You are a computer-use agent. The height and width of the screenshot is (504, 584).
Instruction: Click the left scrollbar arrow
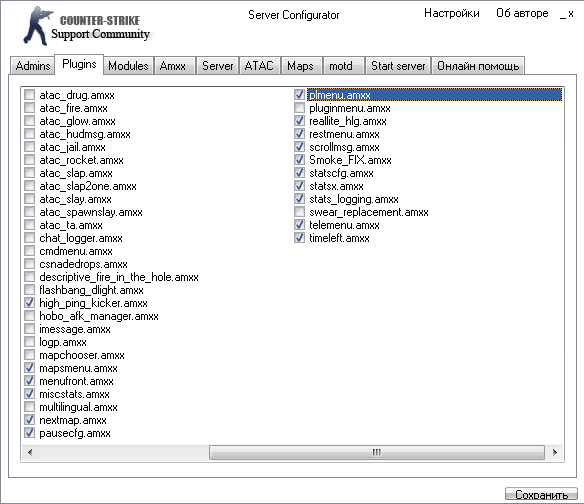30,452
